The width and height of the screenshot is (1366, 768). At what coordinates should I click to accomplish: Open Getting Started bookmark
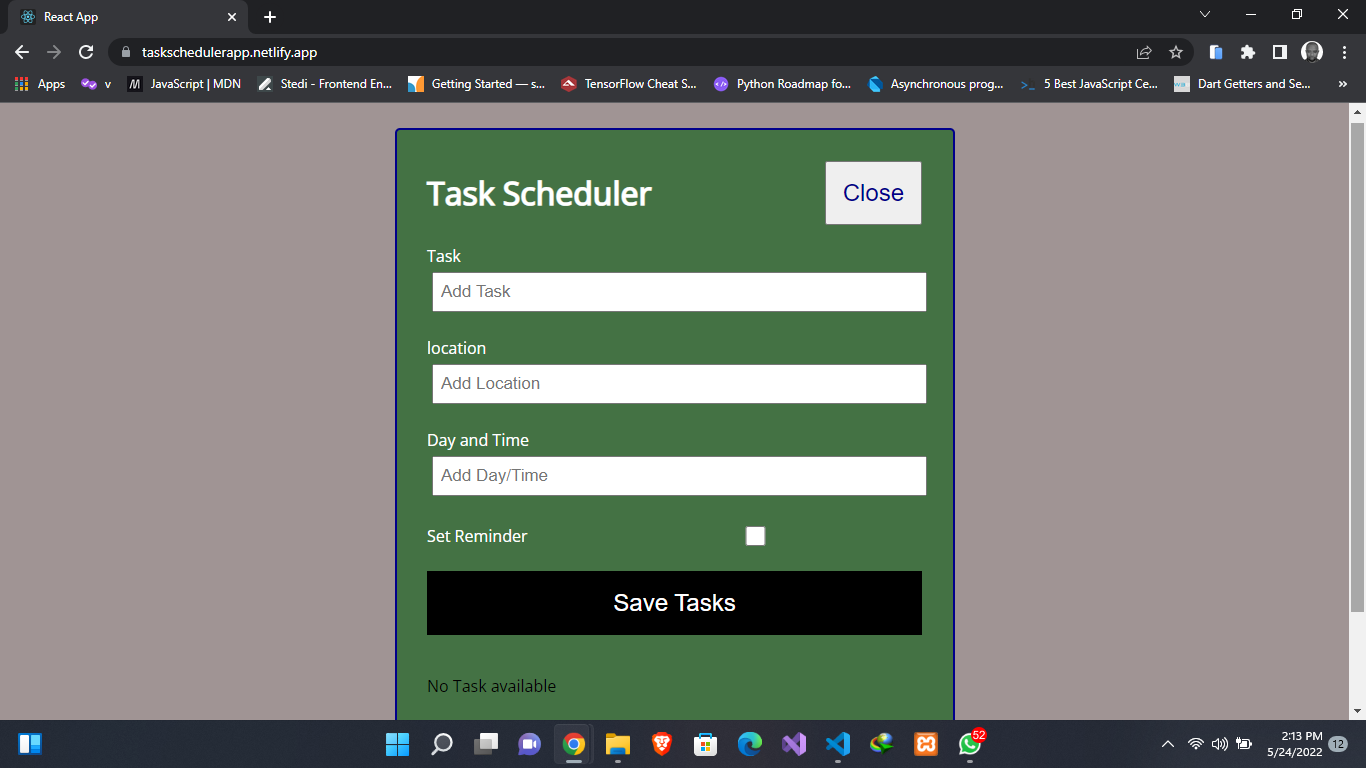477,84
